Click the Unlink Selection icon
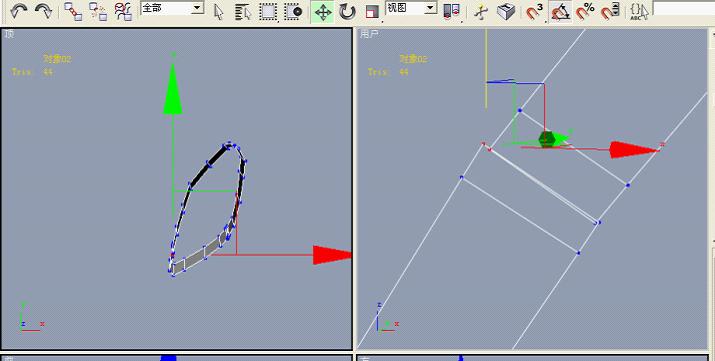This screenshot has height=361, width=715. click(x=98, y=11)
